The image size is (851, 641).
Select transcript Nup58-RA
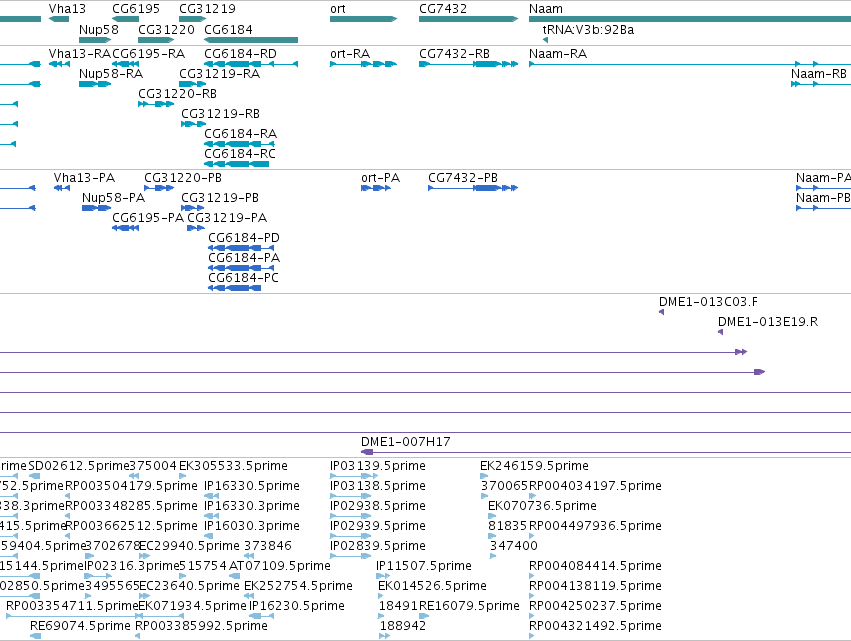click(x=95, y=84)
